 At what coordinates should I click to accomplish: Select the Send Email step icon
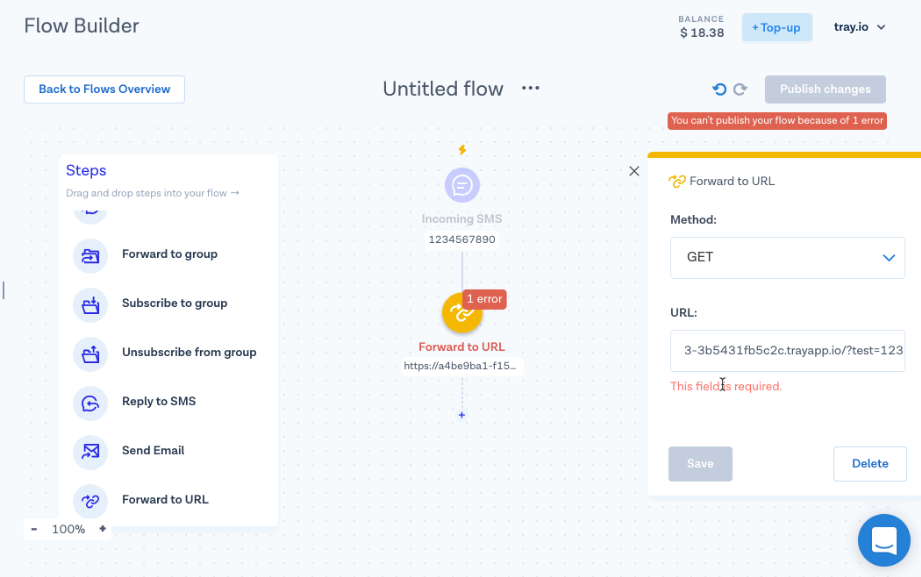pyautogui.click(x=90, y=450)
